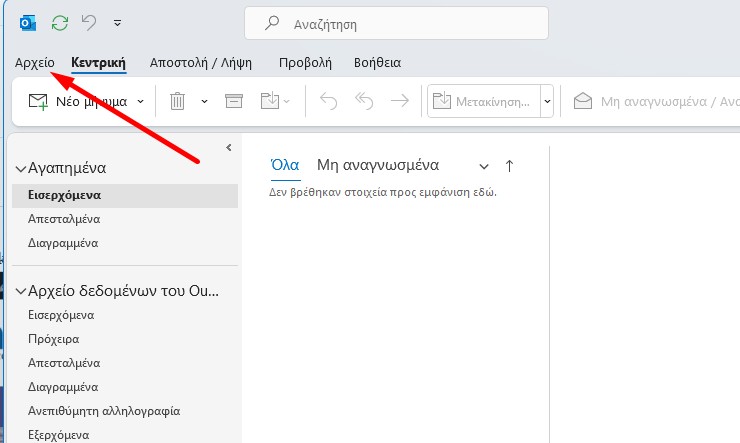Switch to the Αποστολή / Λήψη tab
Screen dimensions: 740x443
(201, 62)
